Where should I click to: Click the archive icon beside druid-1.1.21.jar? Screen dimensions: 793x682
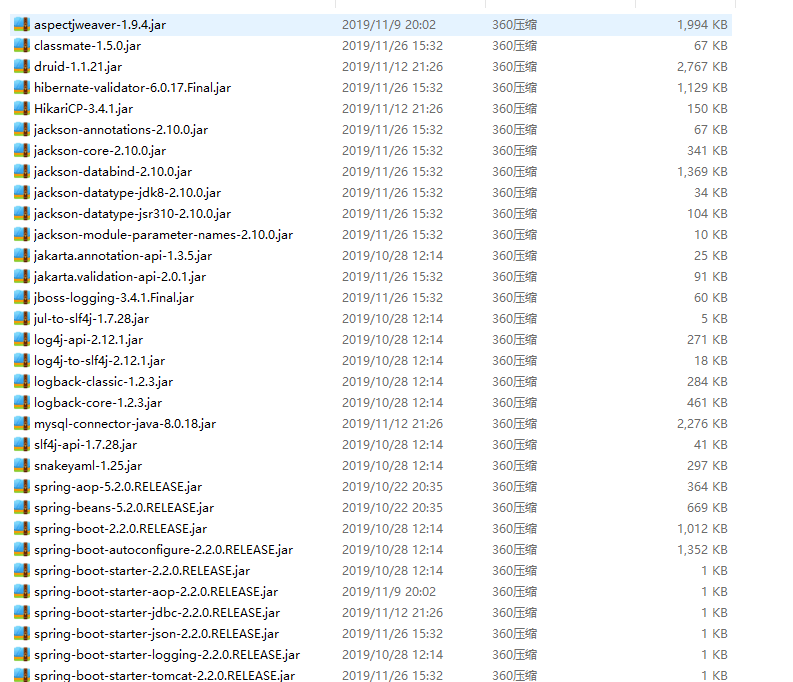[x=22, y=67]
